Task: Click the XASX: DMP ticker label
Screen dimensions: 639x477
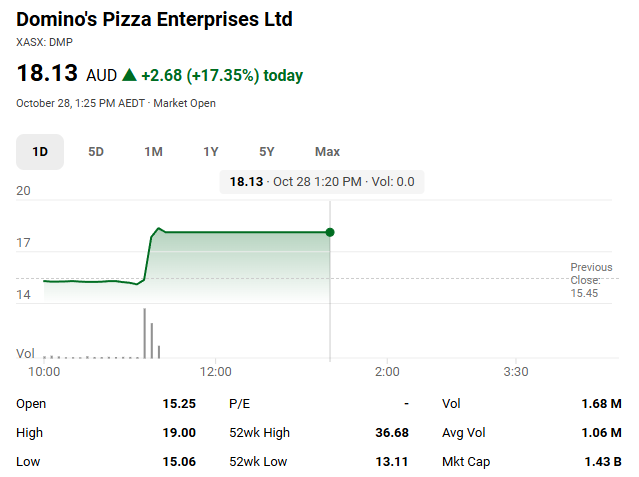Action: (x=44, y=42)
